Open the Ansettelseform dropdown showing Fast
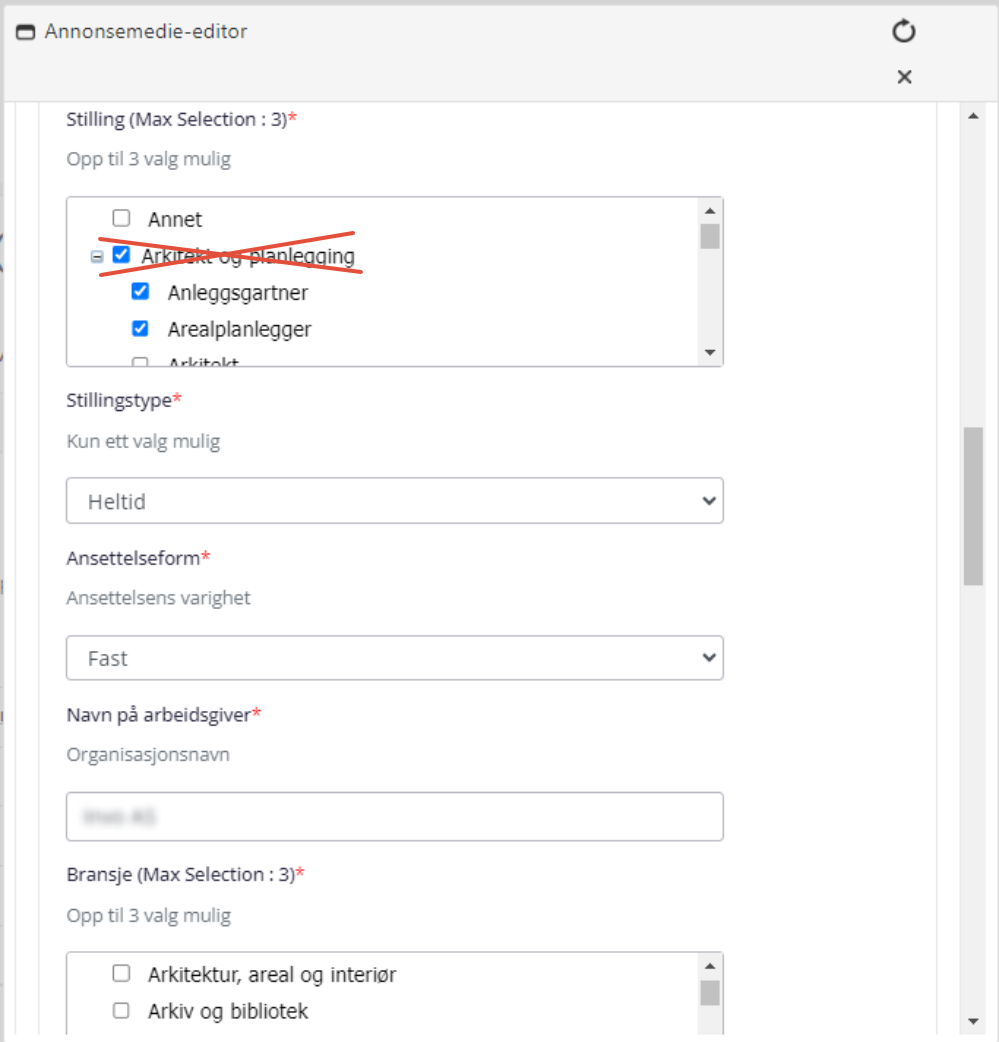Image resolution: width=999 pixels, height=1042 pixels. point(395,658)
